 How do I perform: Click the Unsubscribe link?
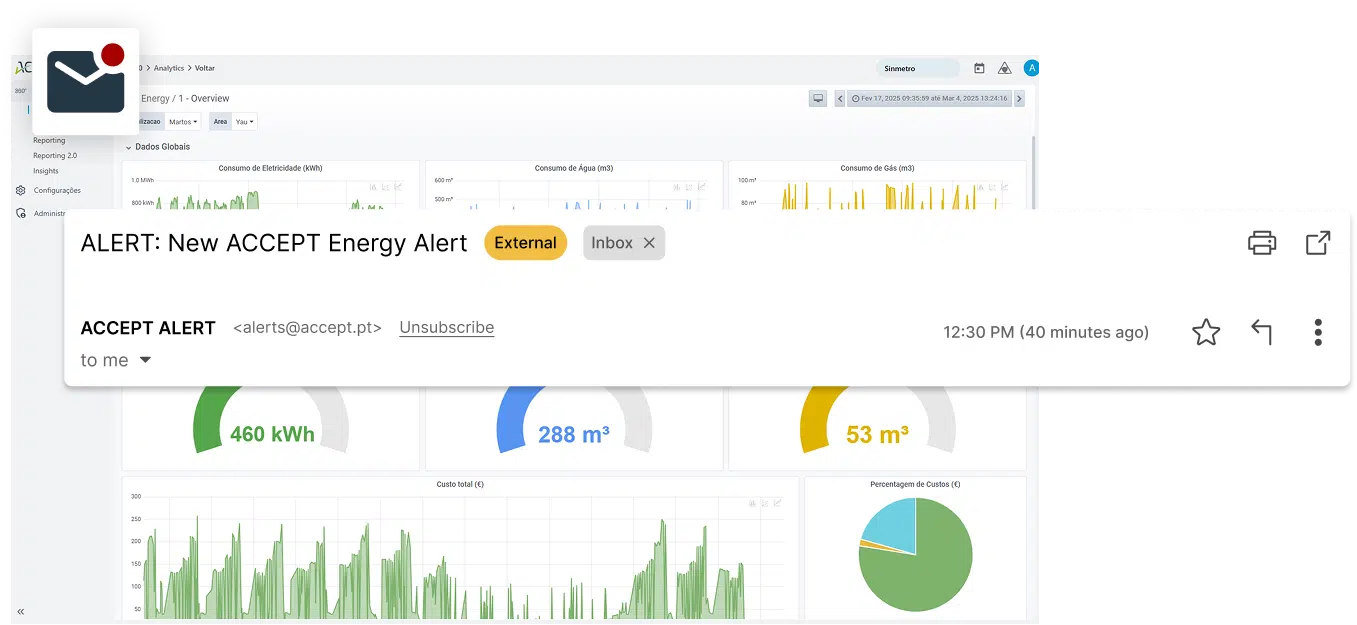click(x=446, y=327)
